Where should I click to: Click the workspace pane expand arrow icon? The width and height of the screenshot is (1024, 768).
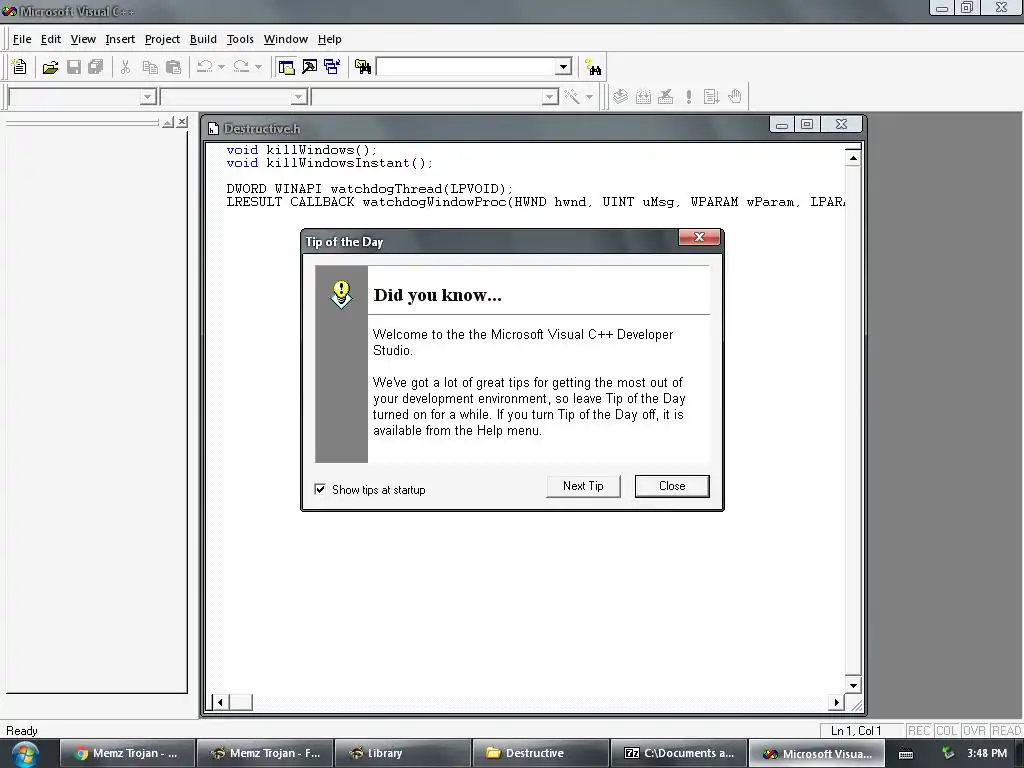click(x=168, y=122)
